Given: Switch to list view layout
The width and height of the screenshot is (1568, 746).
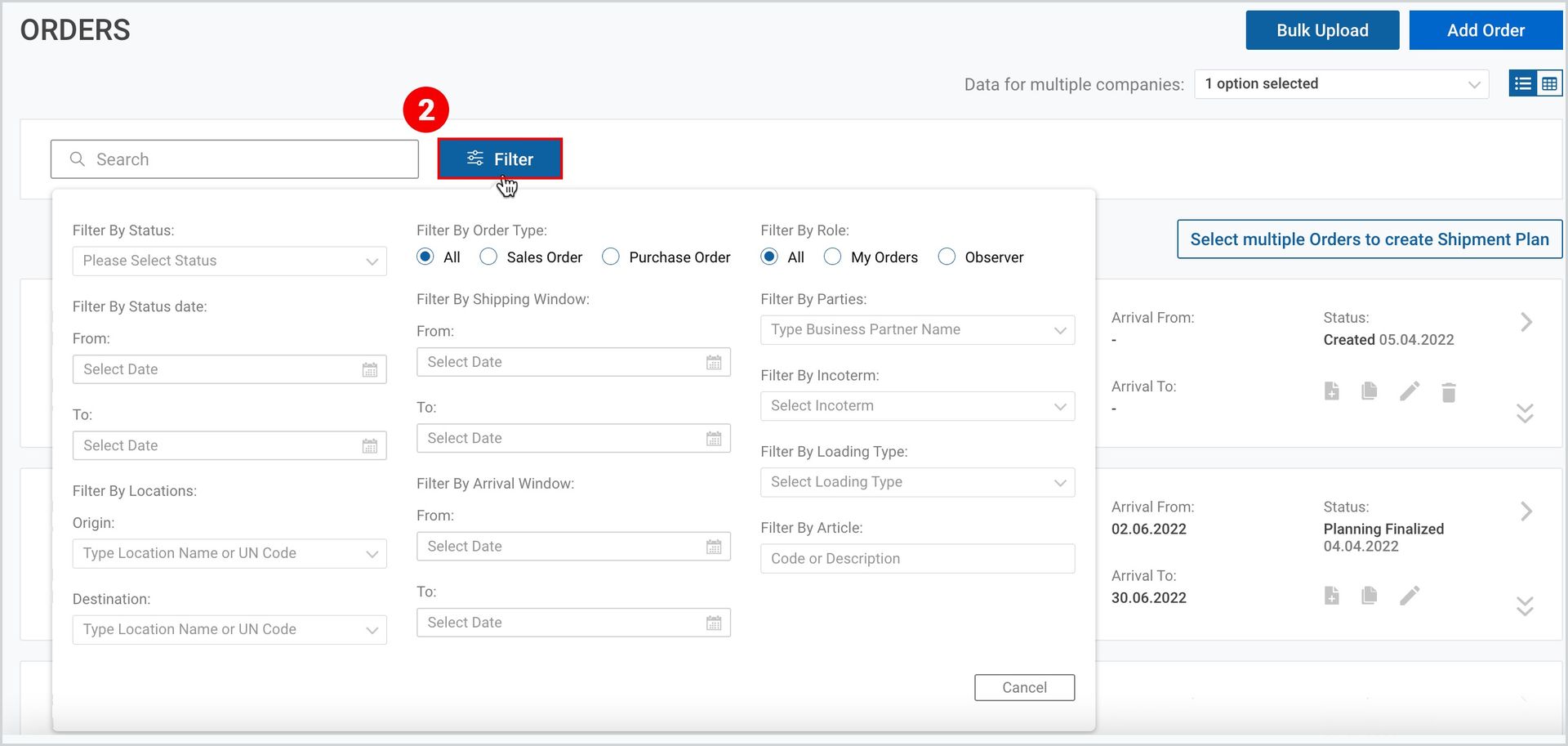Looking at the screenshot, I should coord(1522,84).
